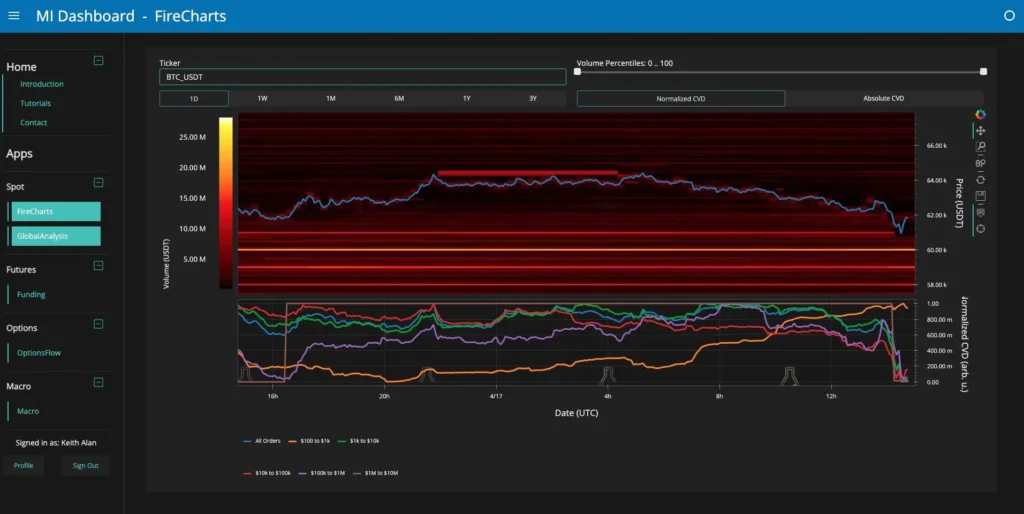
Task: Open the hamburger navigation menu
Action: point(14,16)
